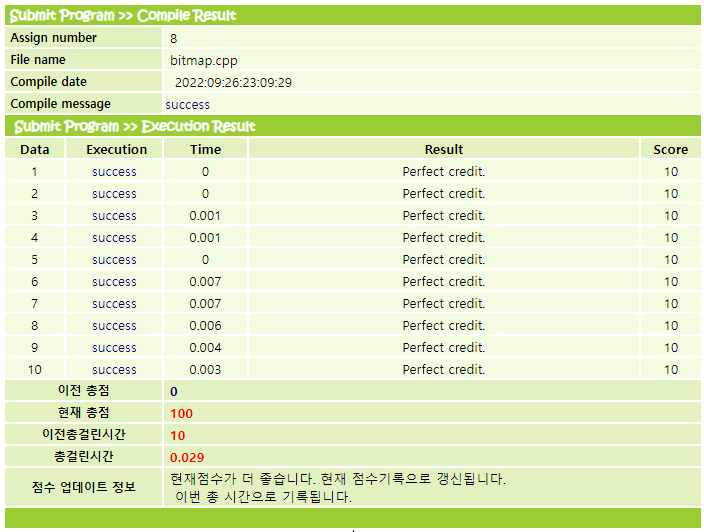Select the 이전 총점 label
This screenshot has width=704, height=532.
[84, 391]
